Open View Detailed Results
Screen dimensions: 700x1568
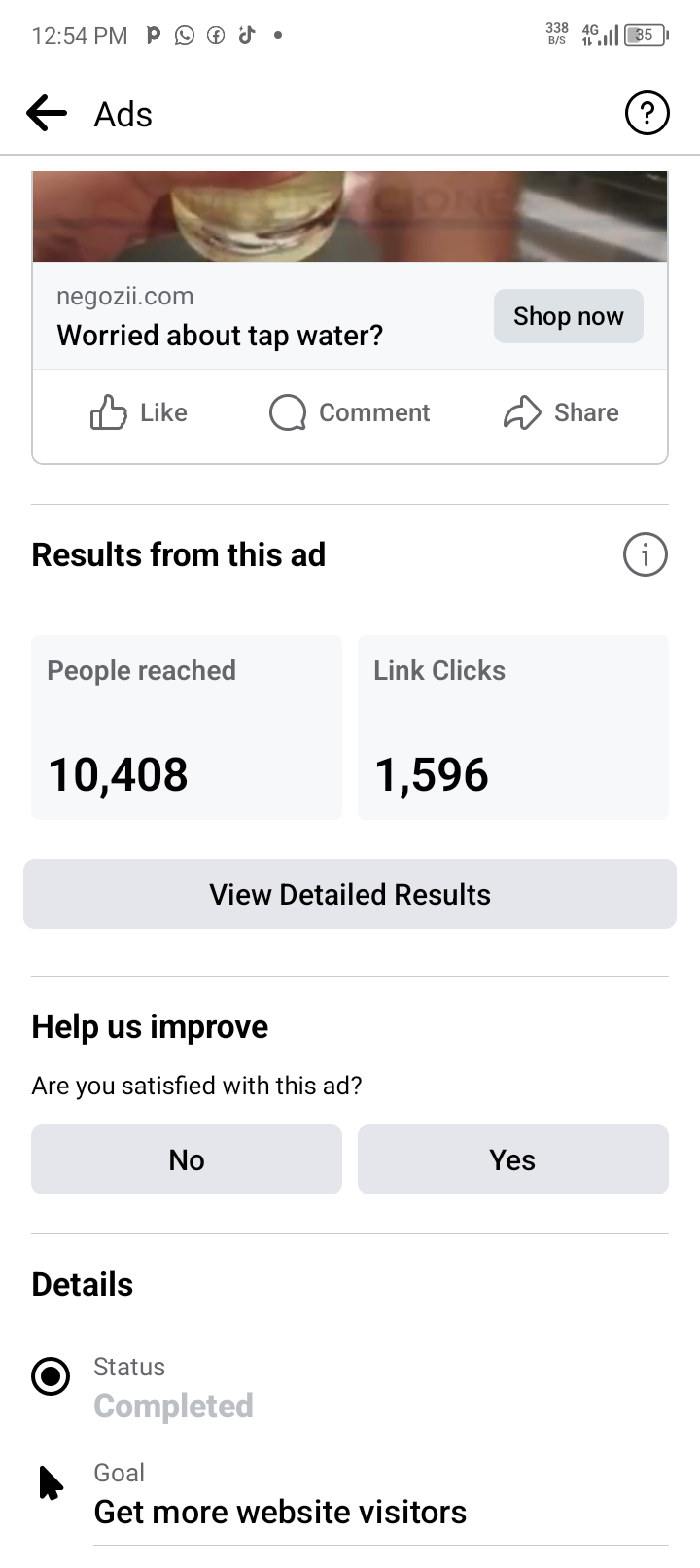[x=350, y=894]
